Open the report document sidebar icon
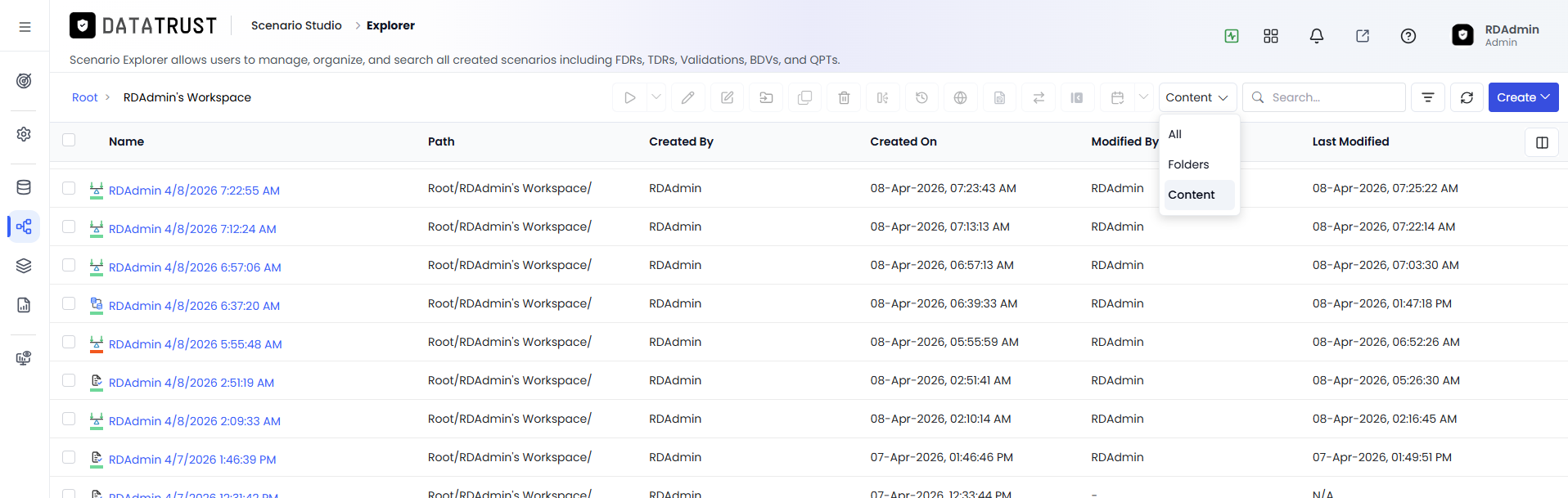Image resolution: width=1568 pixels, height=498 pixels. point(24,305)
